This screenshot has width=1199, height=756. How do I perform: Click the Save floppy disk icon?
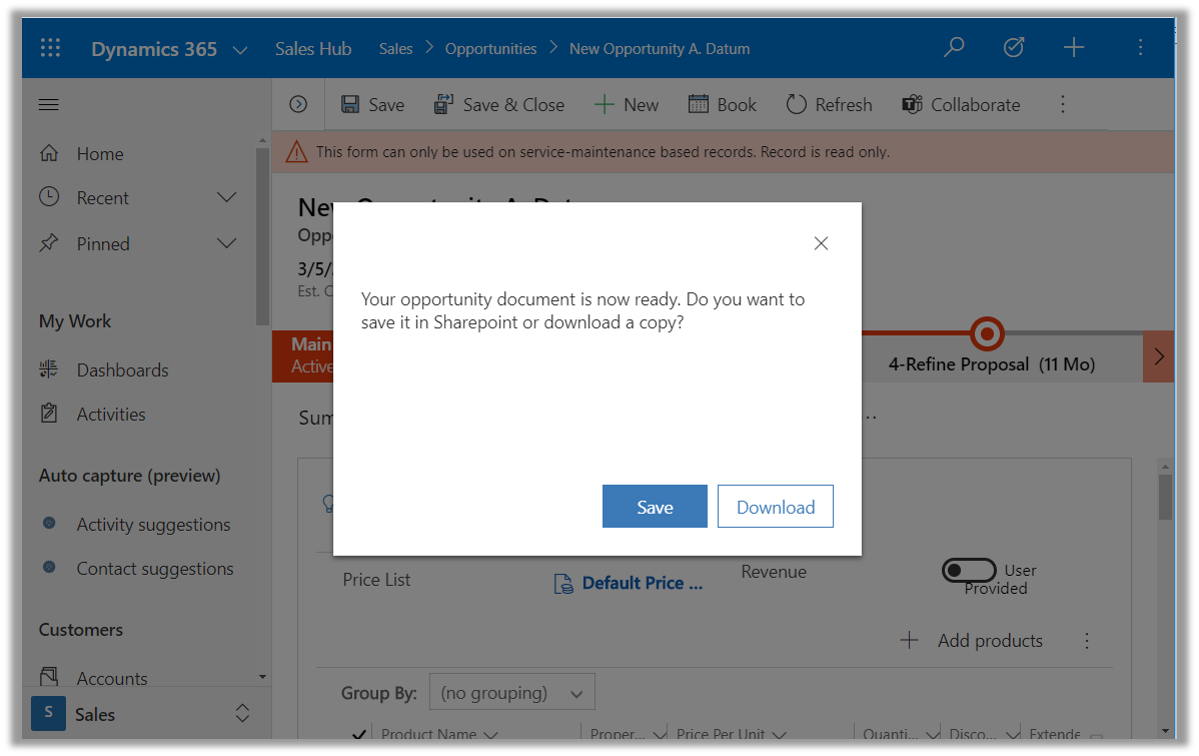click(x=351, y=105)
